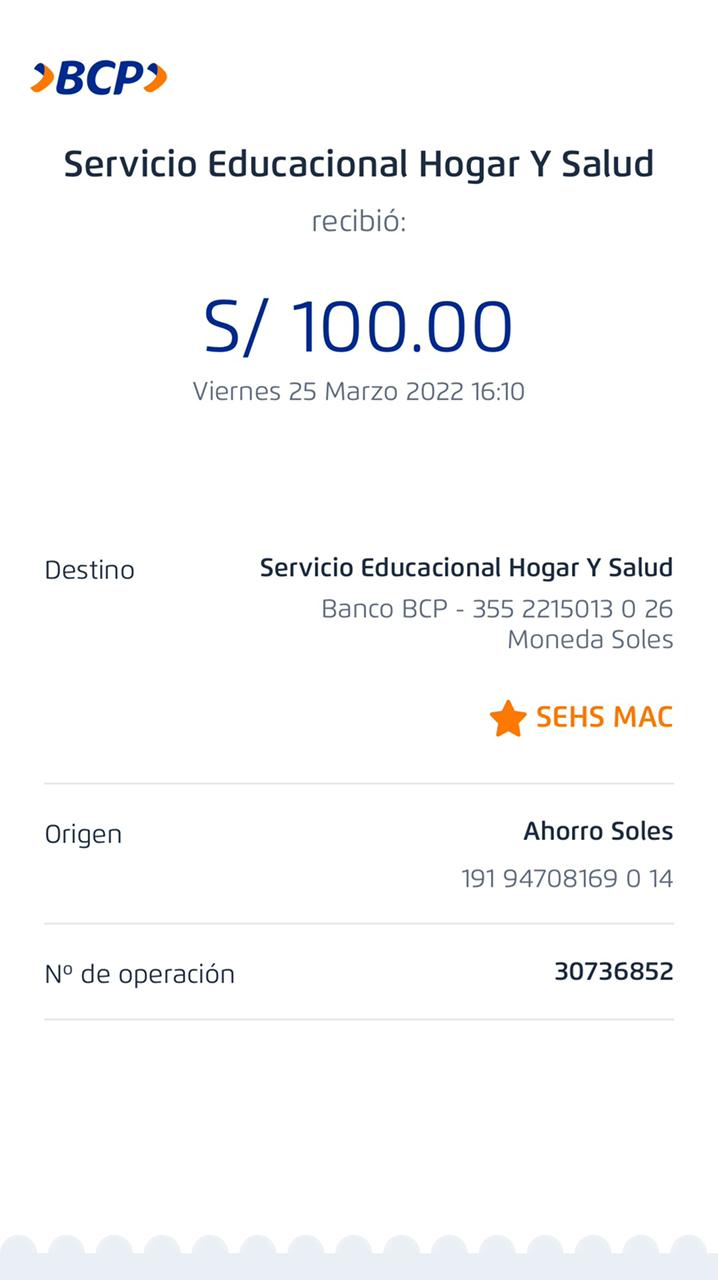Click the word recibió under the heading
The image size is (718, 1280).
click(358, 221)
